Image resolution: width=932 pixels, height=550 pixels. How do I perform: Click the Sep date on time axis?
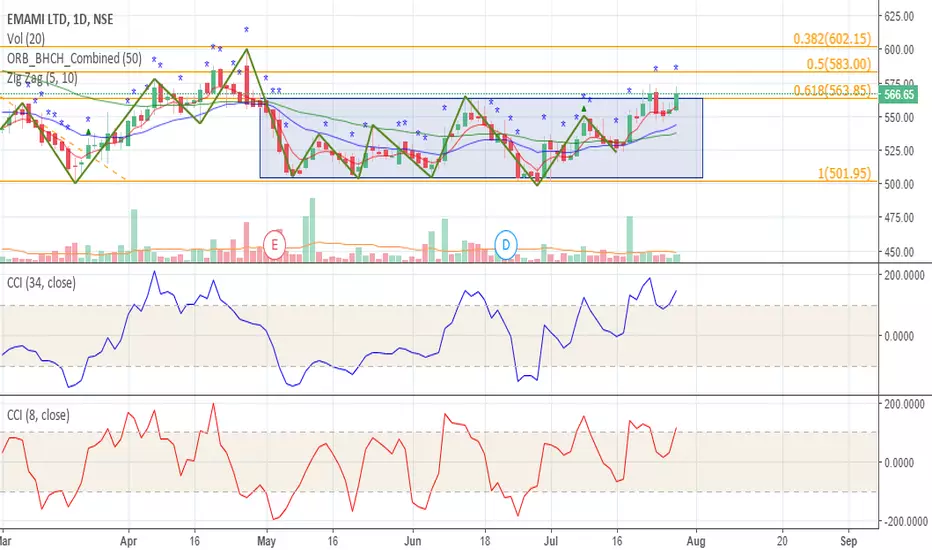click(x=848, y=541)
